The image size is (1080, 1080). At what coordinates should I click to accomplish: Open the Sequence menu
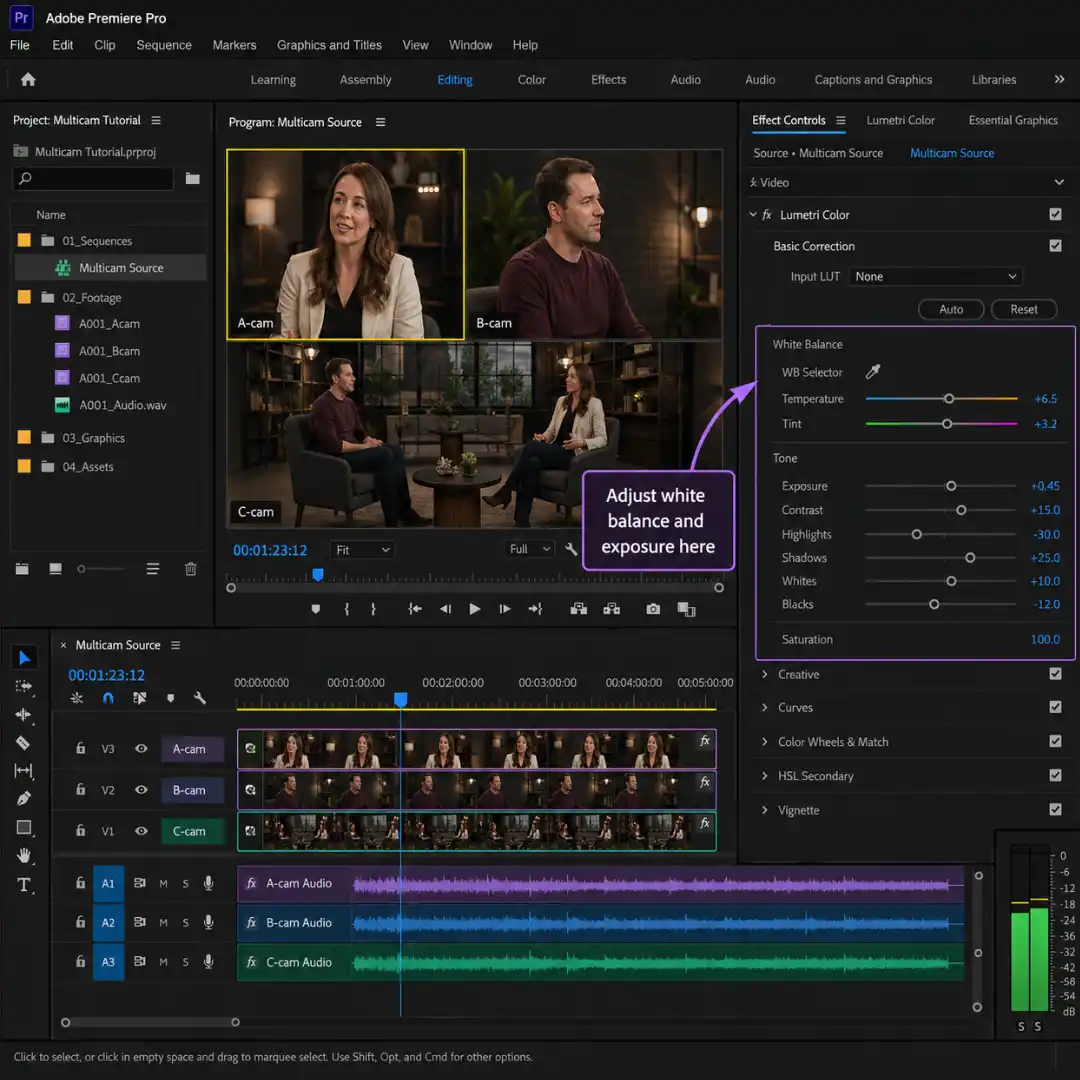[164, 45]
